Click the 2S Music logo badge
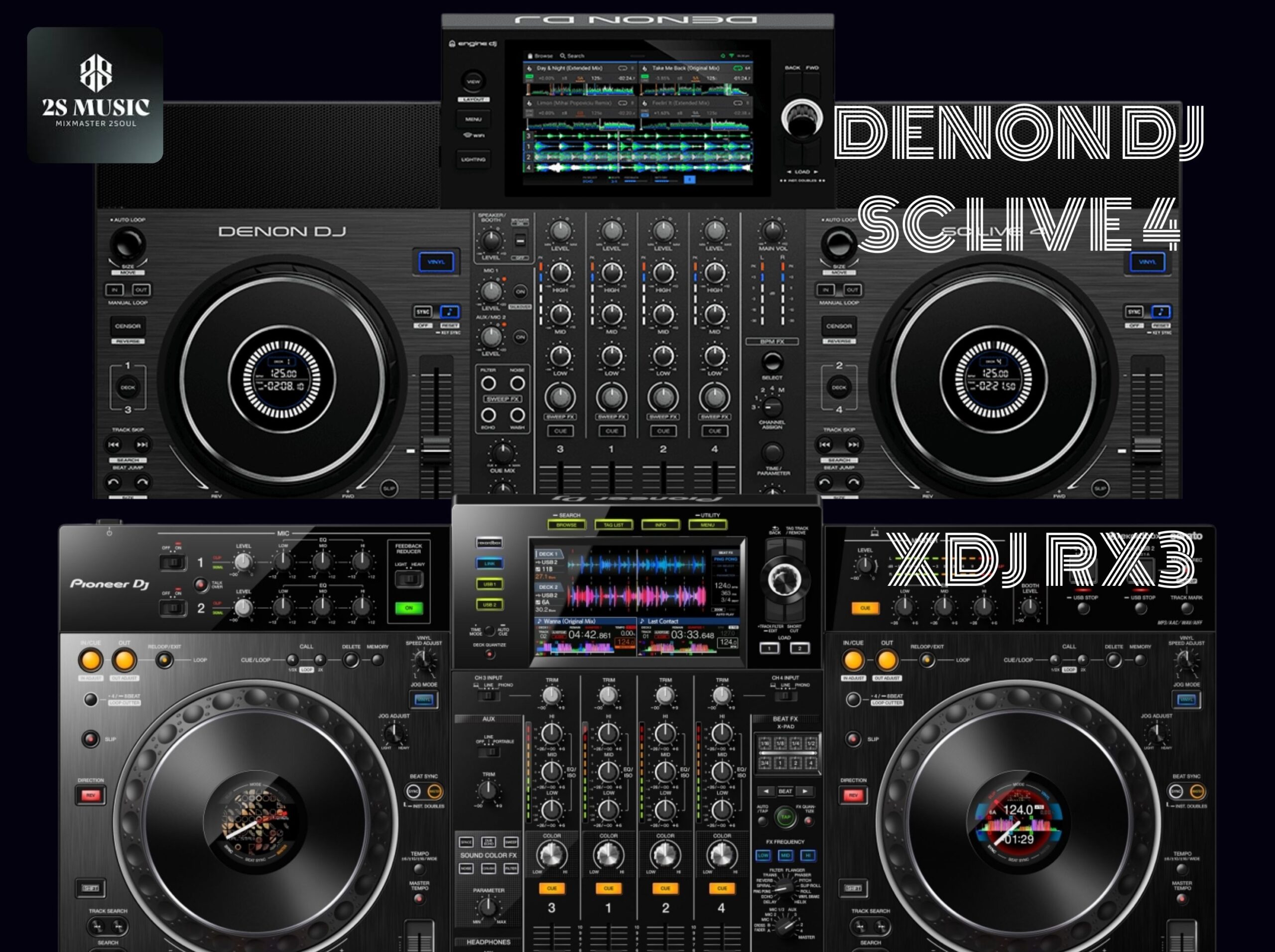 pos(95,95)
